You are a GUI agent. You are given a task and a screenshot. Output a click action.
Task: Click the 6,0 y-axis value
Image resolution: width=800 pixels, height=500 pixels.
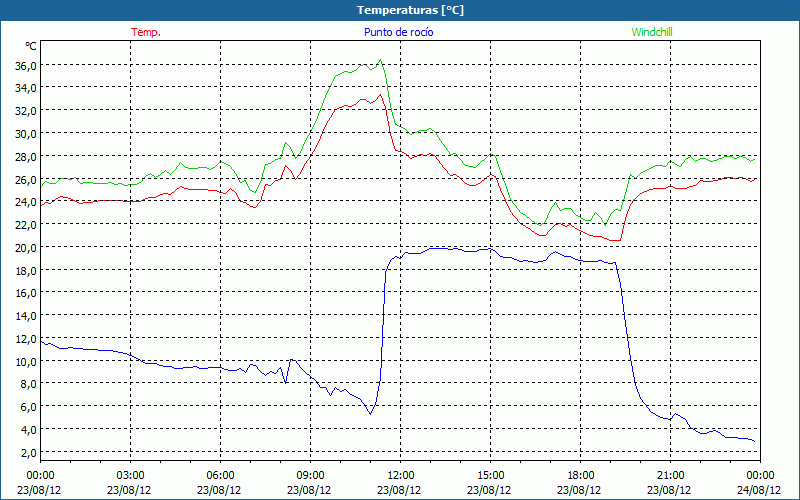click(x=29, y=407)
